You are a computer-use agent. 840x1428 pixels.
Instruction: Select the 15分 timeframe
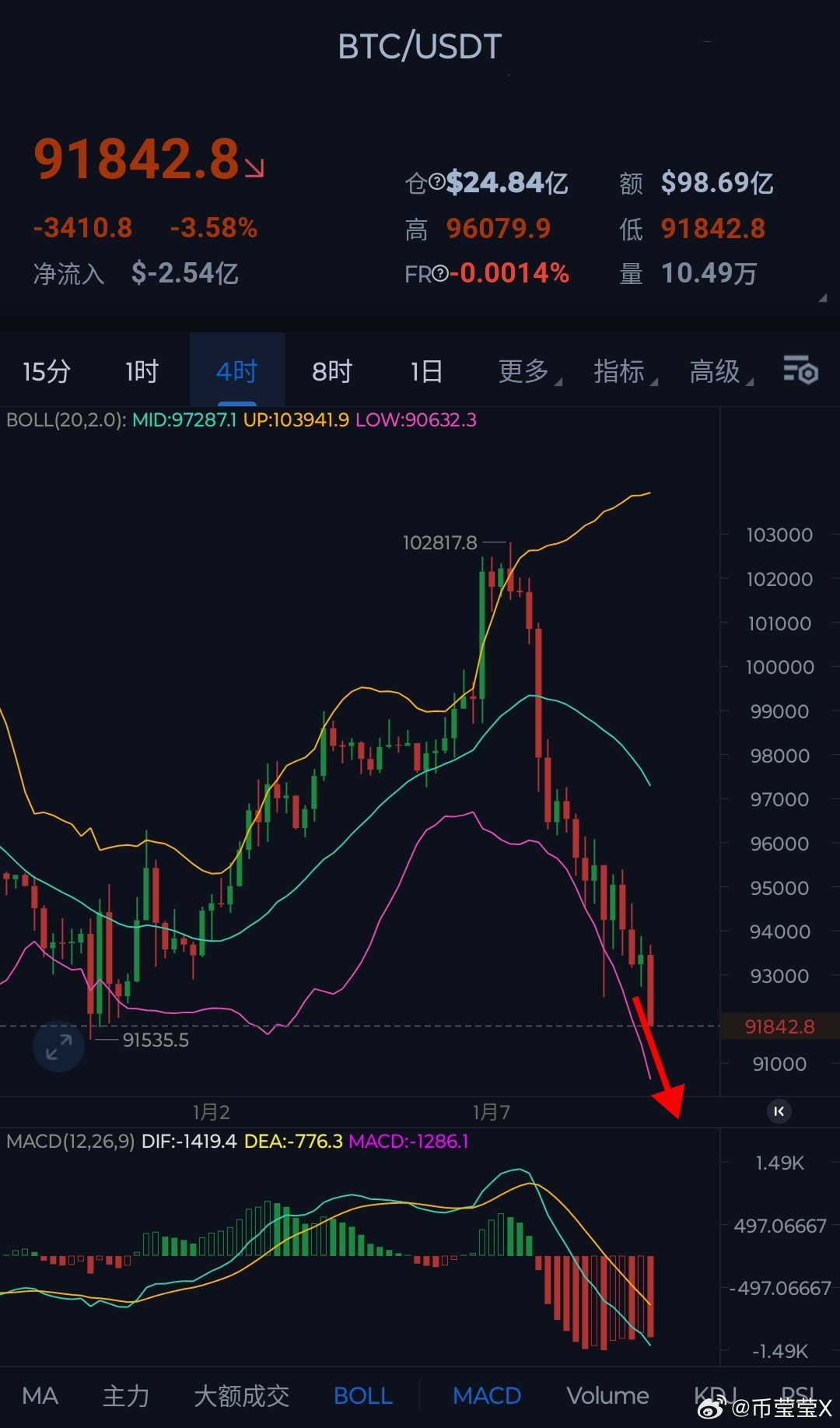point(47,371)
